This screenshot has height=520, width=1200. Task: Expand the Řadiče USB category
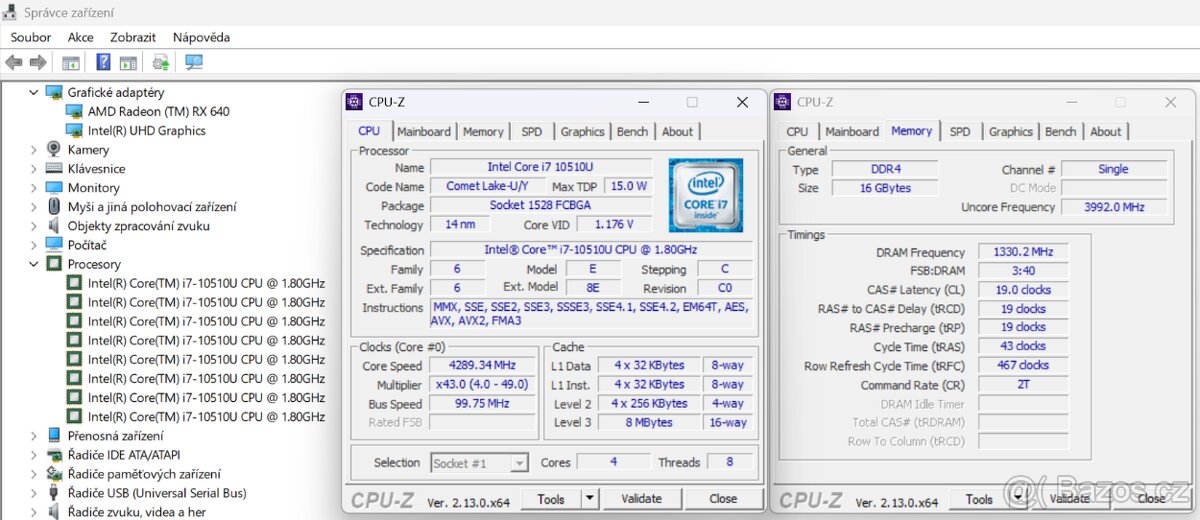(33, 493)
